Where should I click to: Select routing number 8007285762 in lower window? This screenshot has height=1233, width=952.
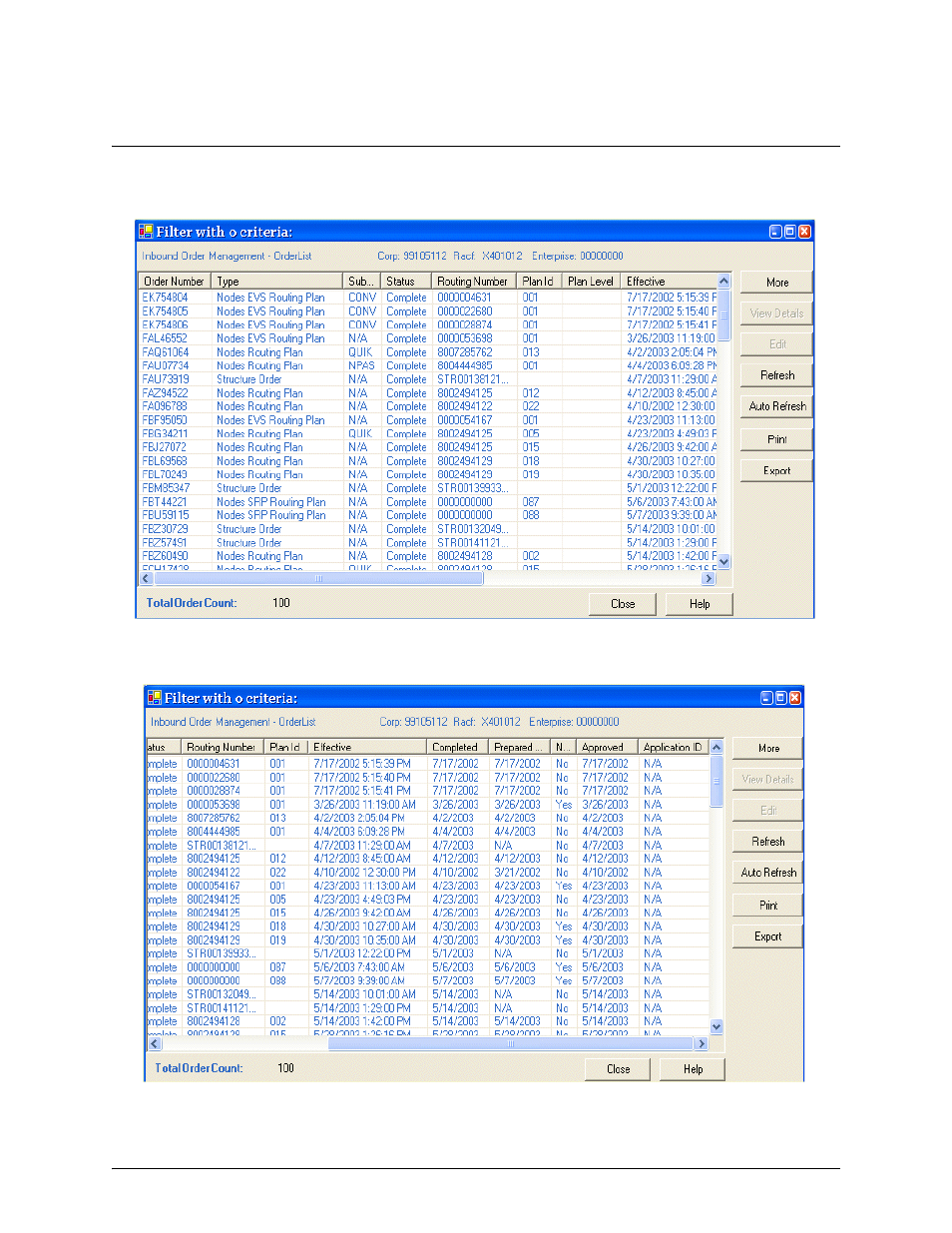coord(214,818)
